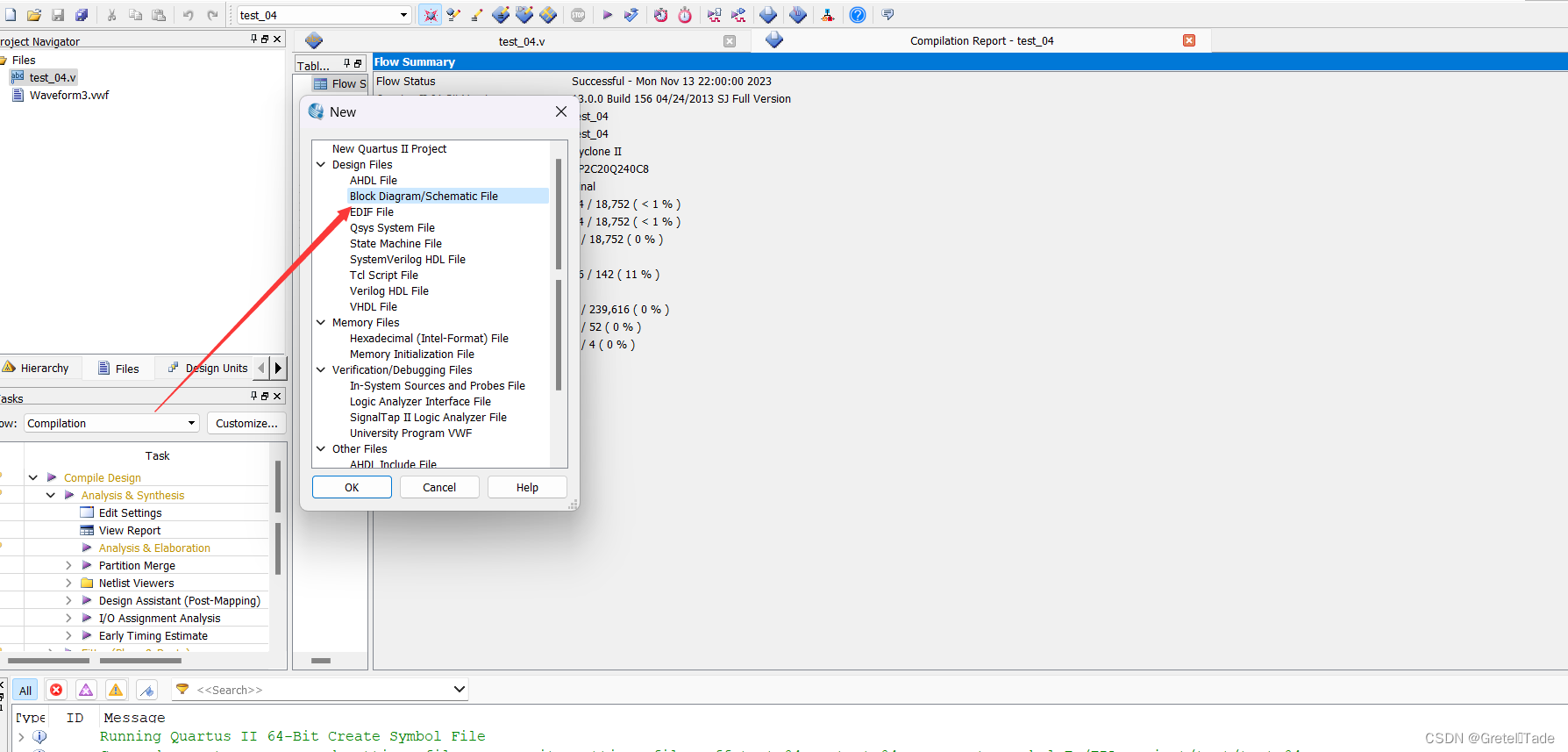1568x752 pixels.
Task: Collapse the Compile Design task
Action: [32, 477]
